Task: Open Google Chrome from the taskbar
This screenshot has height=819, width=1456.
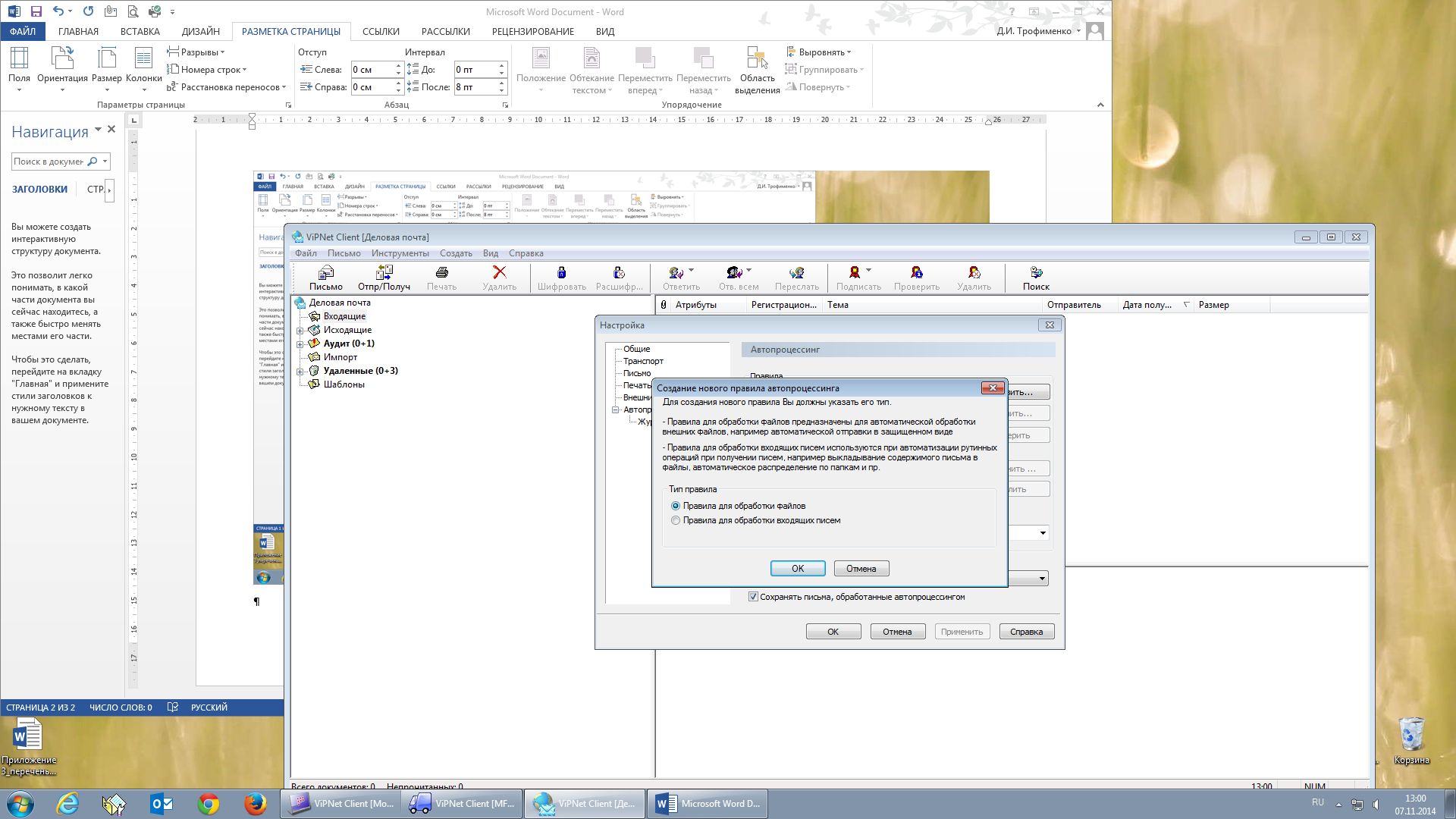Action: click(209, 804)
